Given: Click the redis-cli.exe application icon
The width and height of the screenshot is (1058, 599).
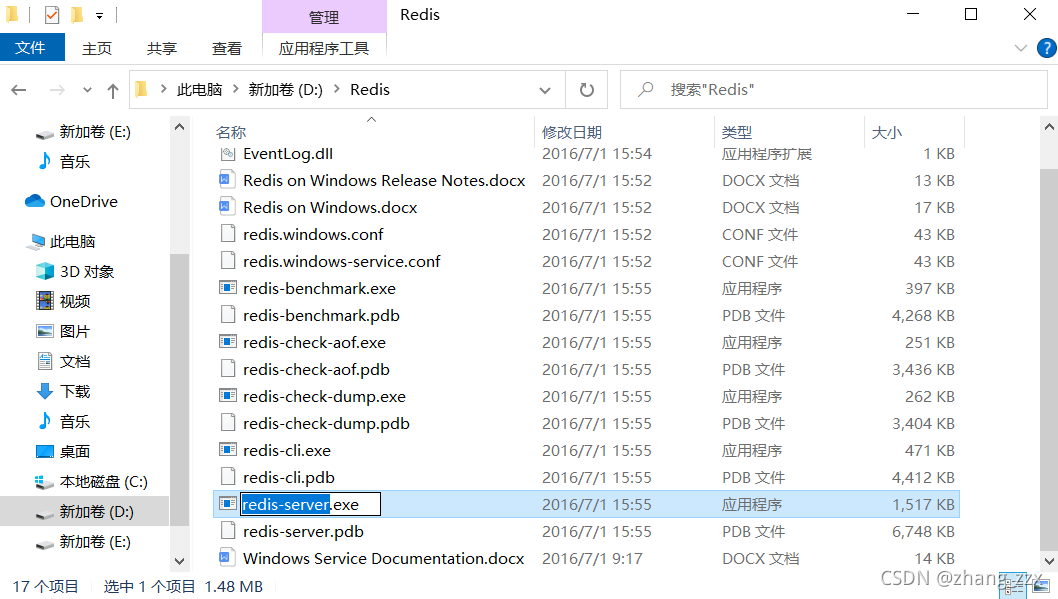Looking at the screenshot, I should 228,449.
